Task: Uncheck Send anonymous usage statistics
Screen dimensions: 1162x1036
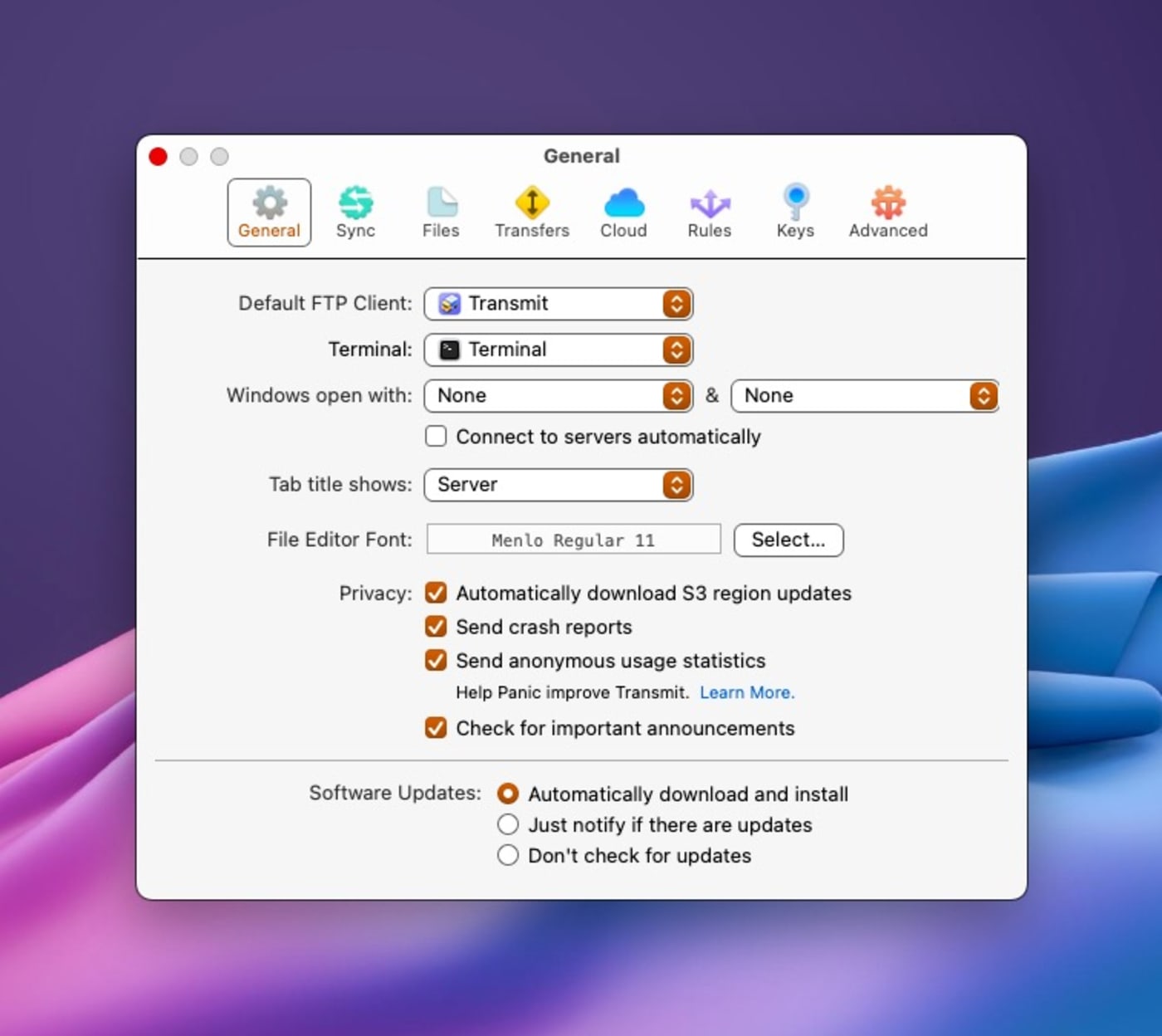Action: pyautogui.click(x=435, y=661)
